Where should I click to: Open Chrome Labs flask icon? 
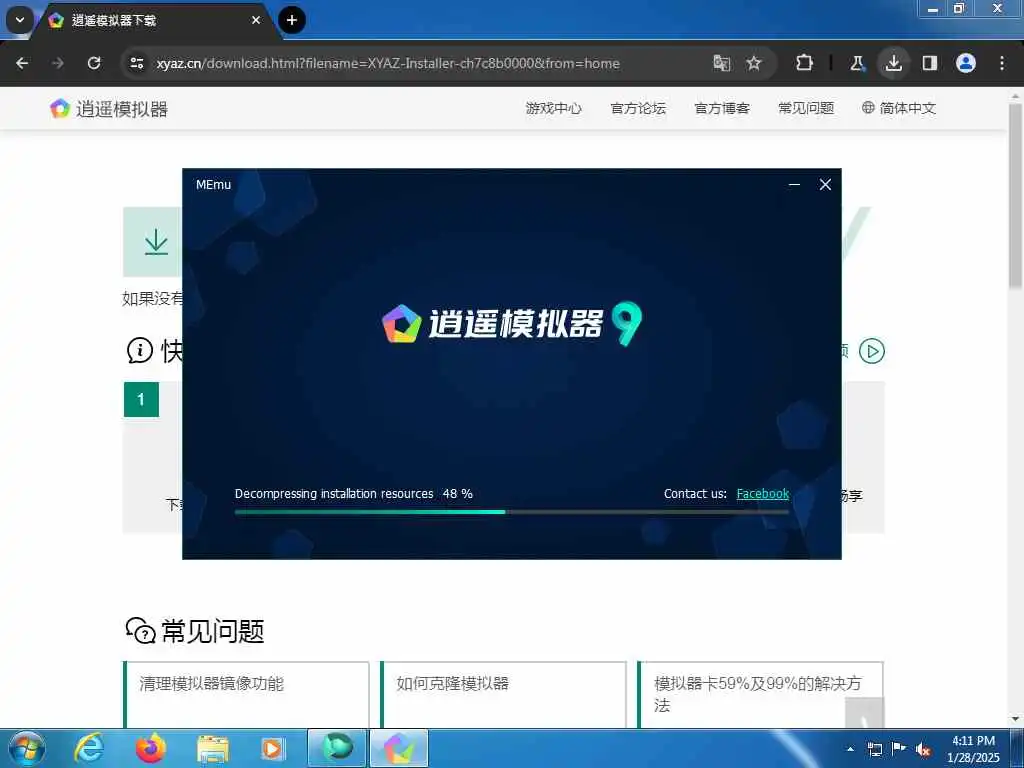point(857,63)
